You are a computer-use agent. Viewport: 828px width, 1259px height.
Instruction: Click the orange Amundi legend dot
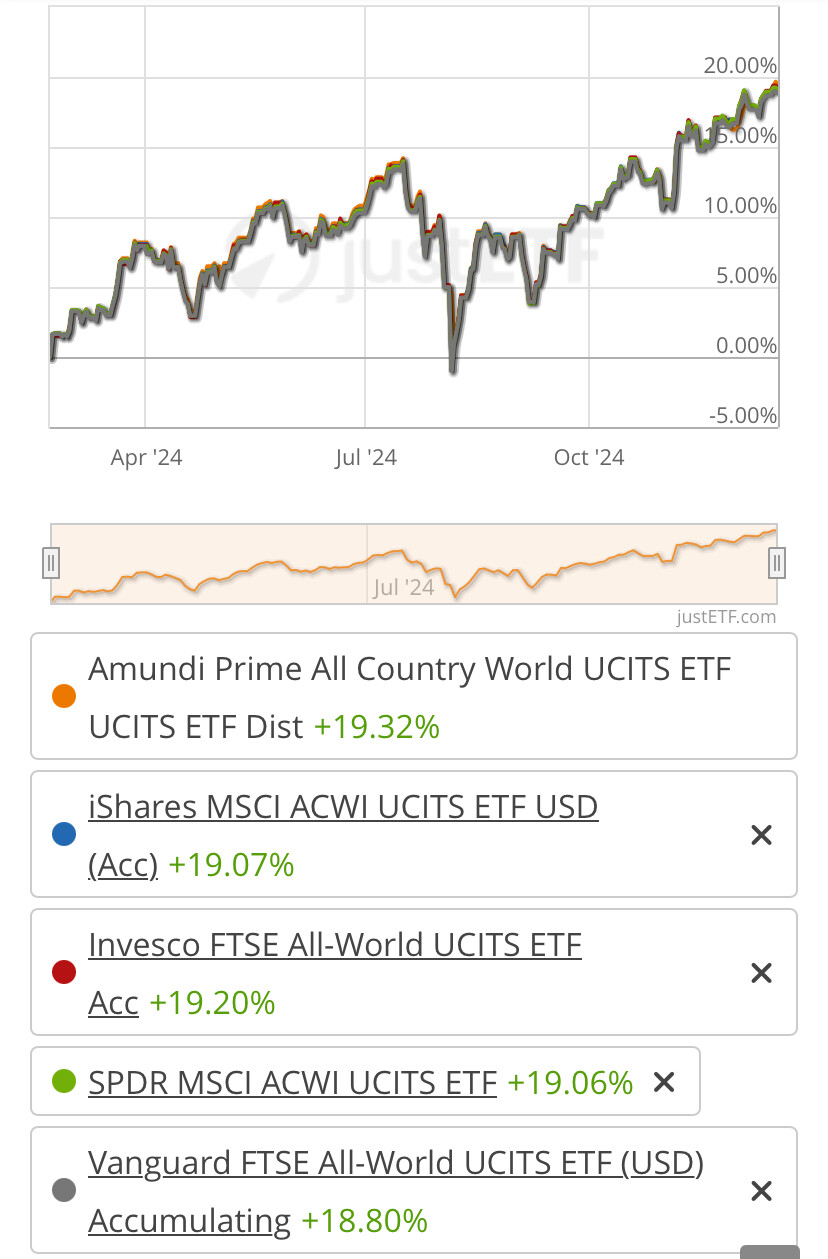[x=64, y=697]
